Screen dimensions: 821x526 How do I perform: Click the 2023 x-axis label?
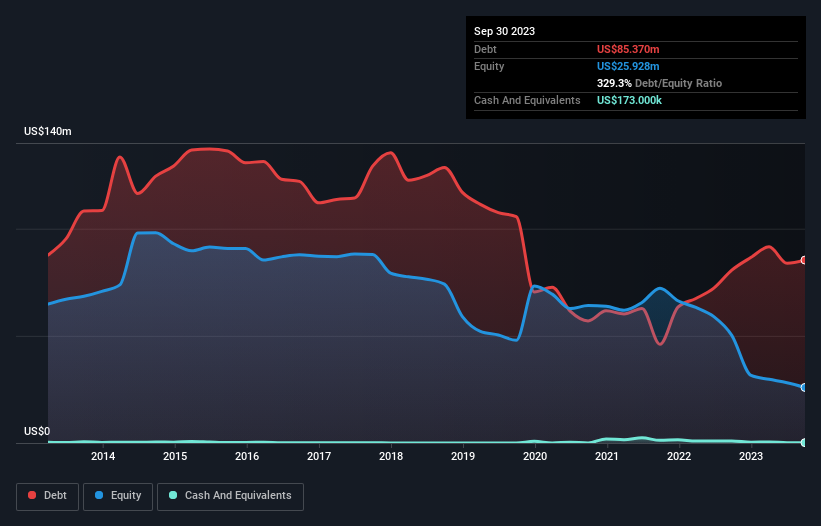coord(751,456)
